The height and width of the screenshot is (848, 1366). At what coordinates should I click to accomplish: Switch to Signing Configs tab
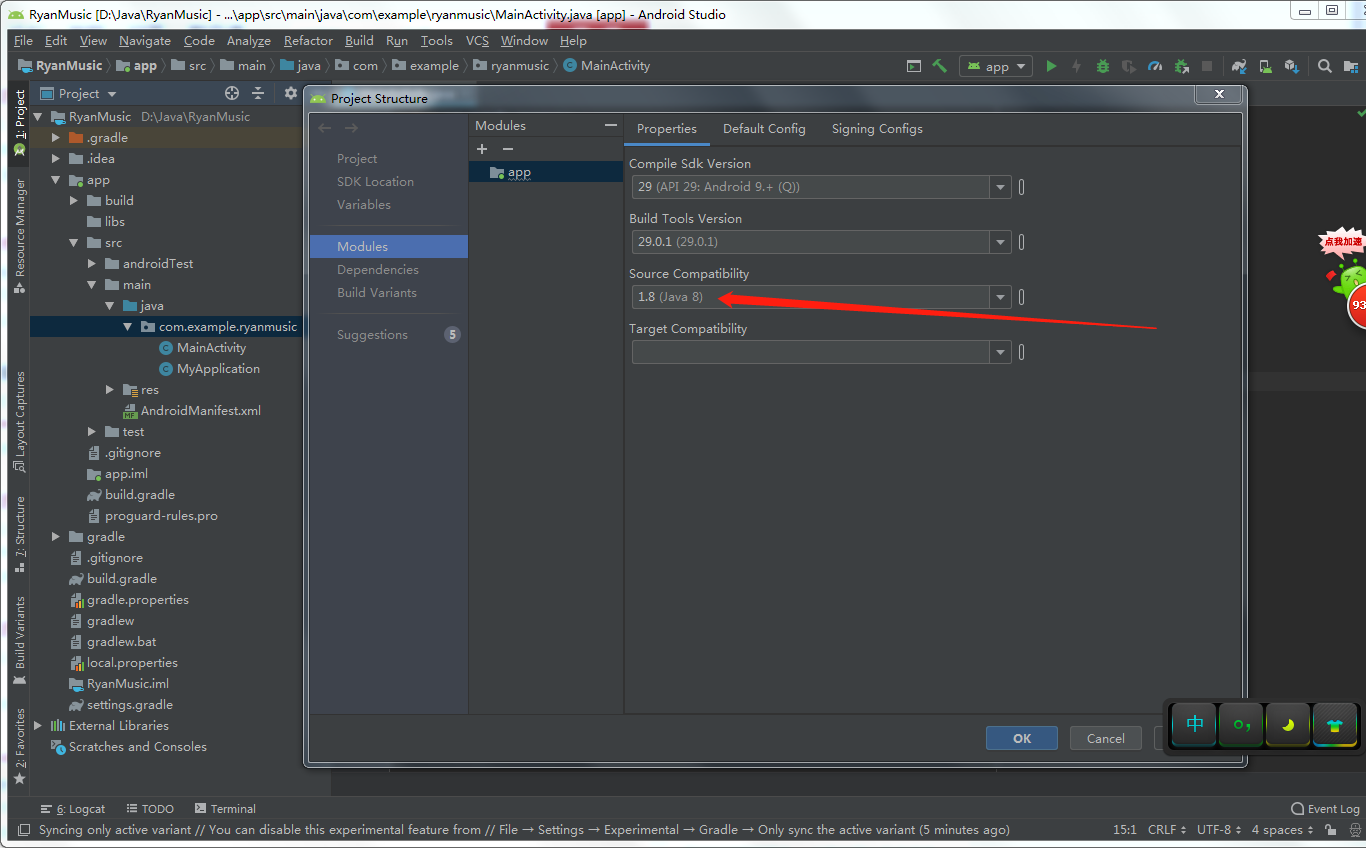coord(877,129)
